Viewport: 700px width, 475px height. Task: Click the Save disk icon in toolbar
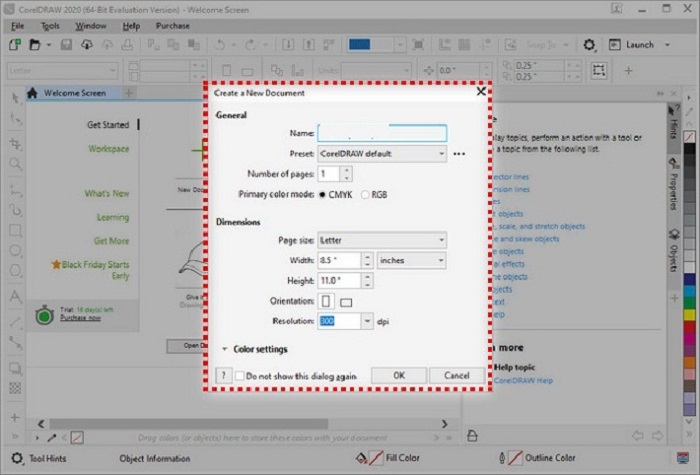click(x=67, y=45)
